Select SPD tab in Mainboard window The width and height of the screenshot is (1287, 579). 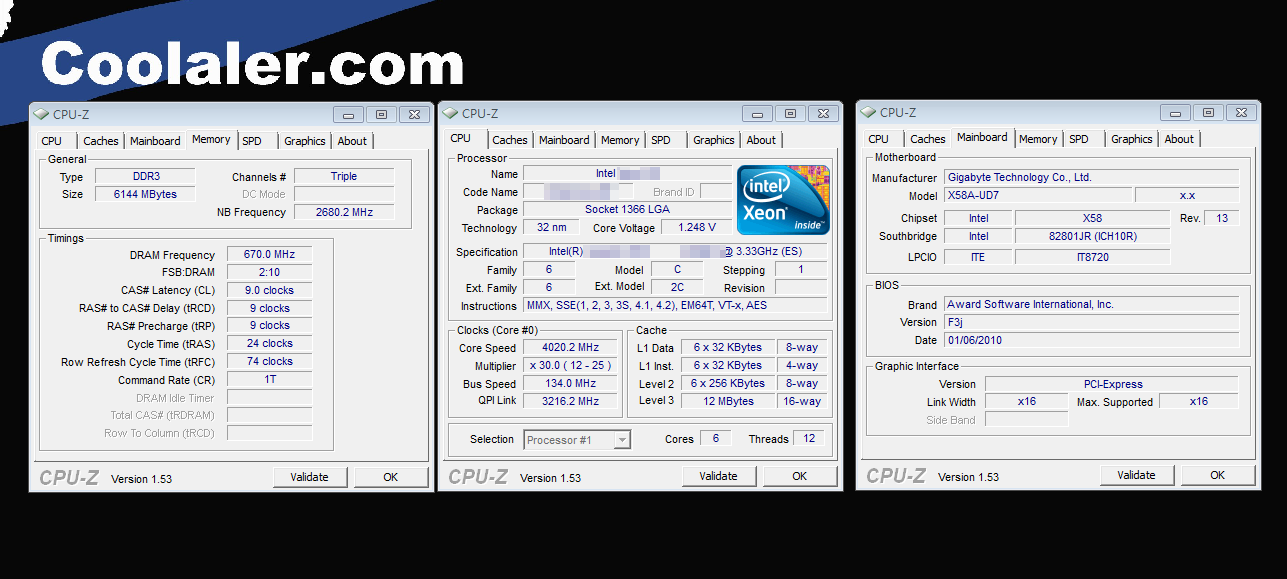[1078, 139]
